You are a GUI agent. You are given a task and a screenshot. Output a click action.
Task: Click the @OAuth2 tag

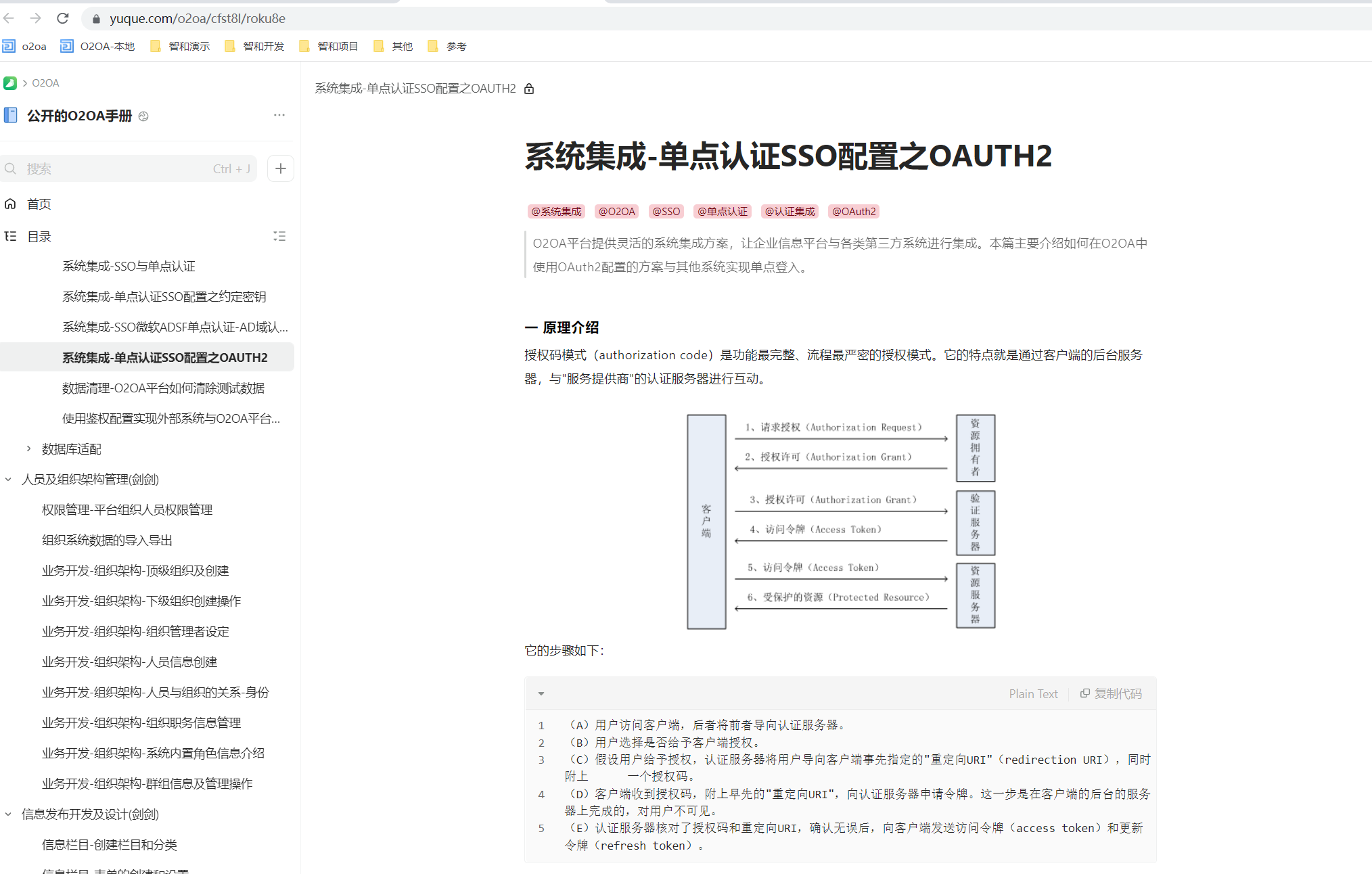coord(853,211)
